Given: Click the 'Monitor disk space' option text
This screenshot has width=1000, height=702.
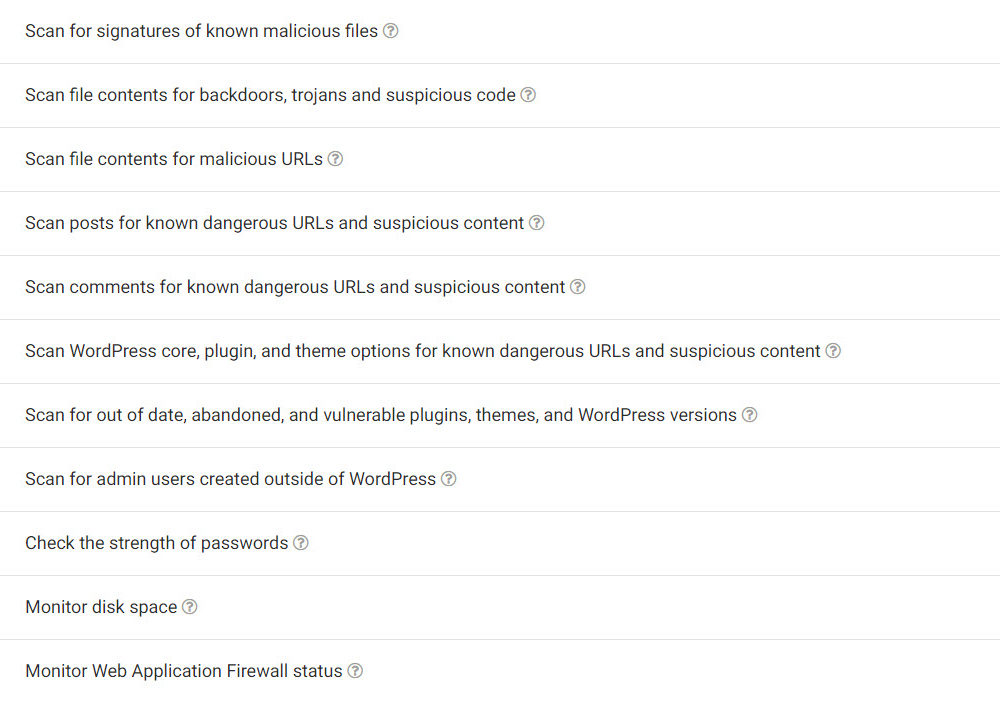Looking at the screenshot, I should click(101, 607).
